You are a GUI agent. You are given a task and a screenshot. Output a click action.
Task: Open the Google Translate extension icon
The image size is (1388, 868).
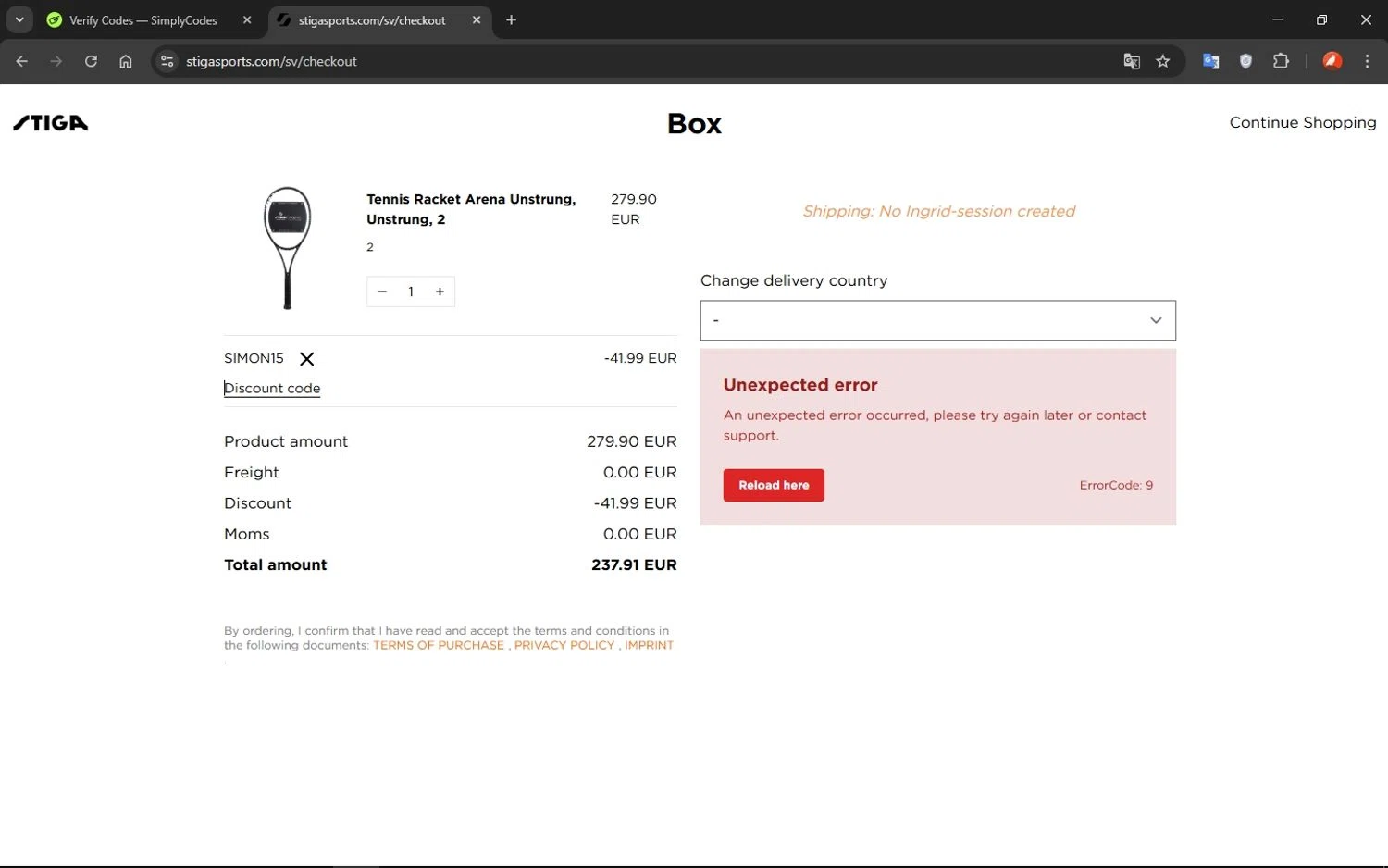[x=1210, y=61]
